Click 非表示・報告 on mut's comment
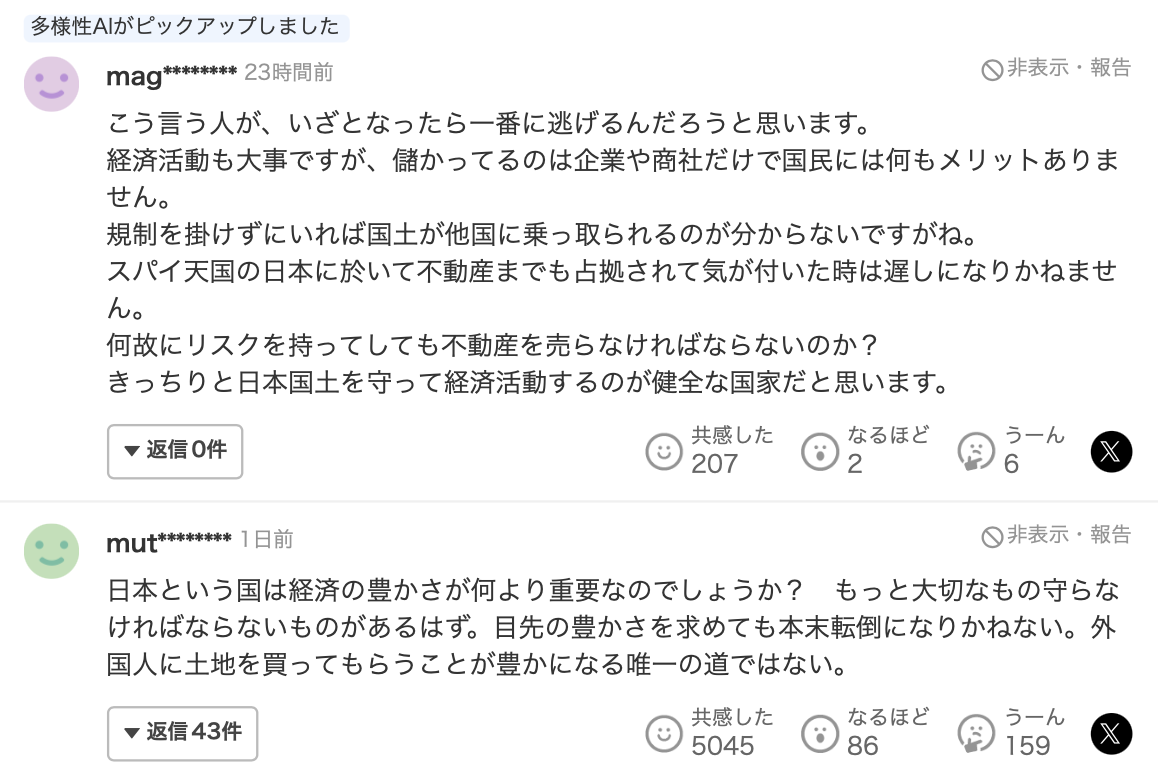Screen dimensions: 1158x776 1056,536
